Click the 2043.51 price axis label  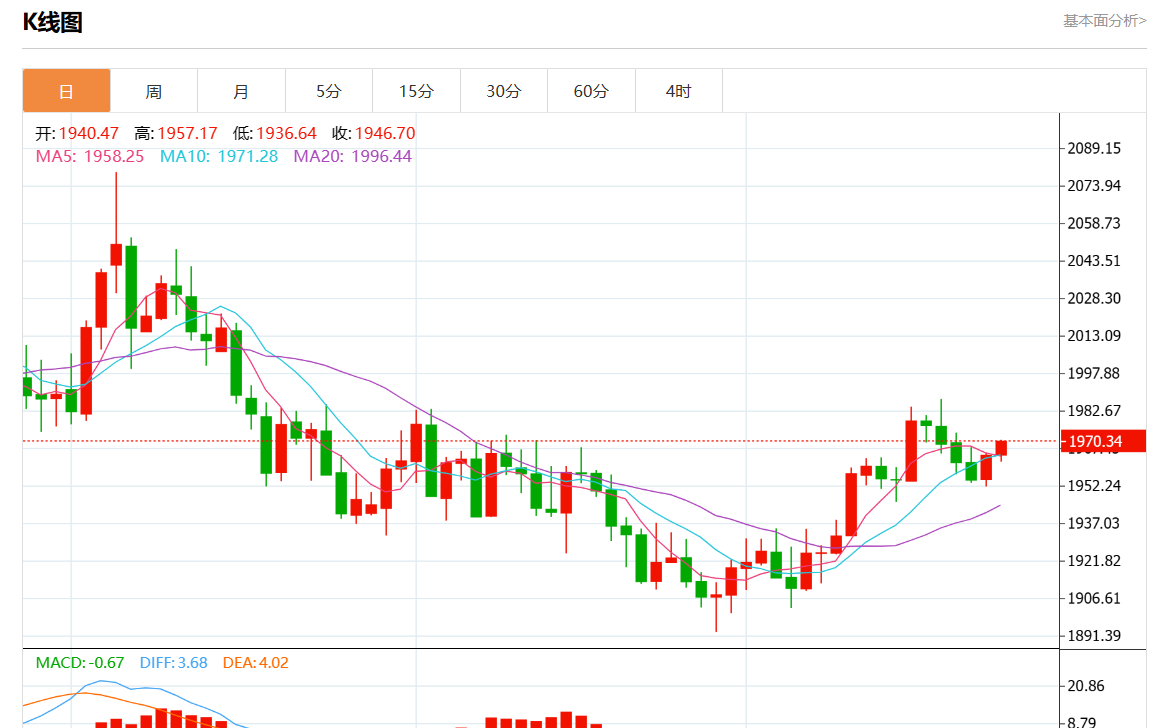tap(1094, 261)
